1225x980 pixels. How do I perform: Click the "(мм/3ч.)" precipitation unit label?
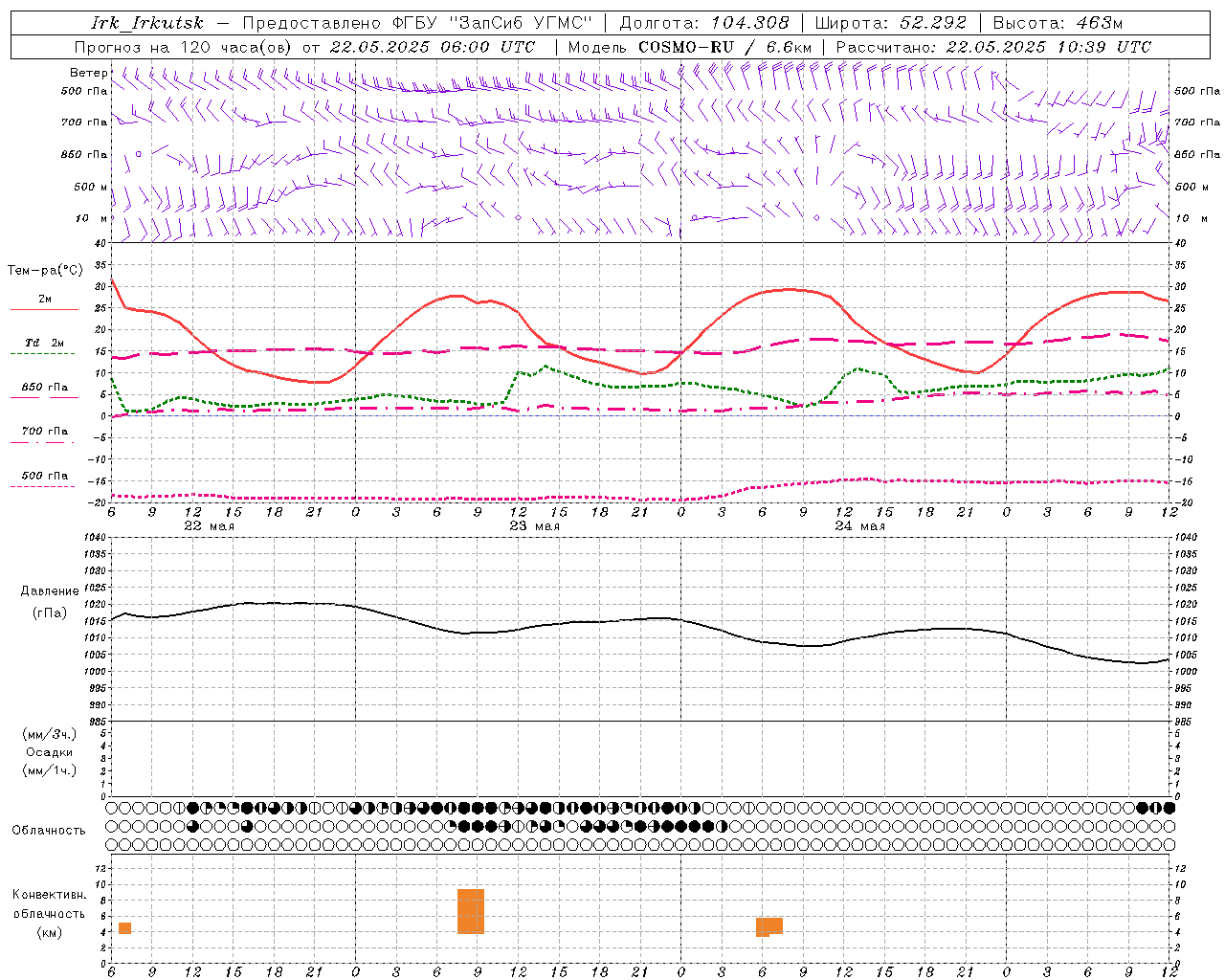point(50,734)
